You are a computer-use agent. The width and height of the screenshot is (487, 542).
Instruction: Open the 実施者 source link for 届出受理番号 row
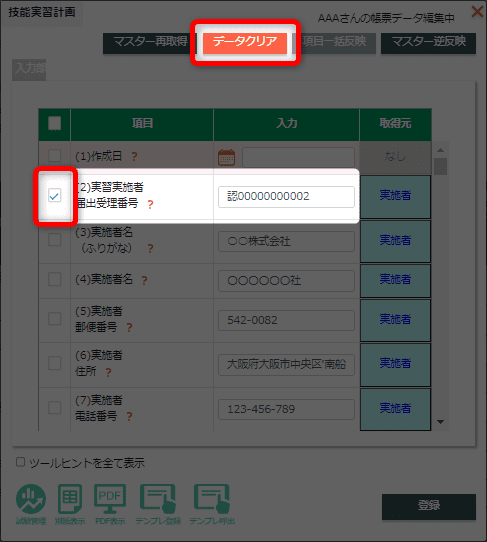point(395,196)
